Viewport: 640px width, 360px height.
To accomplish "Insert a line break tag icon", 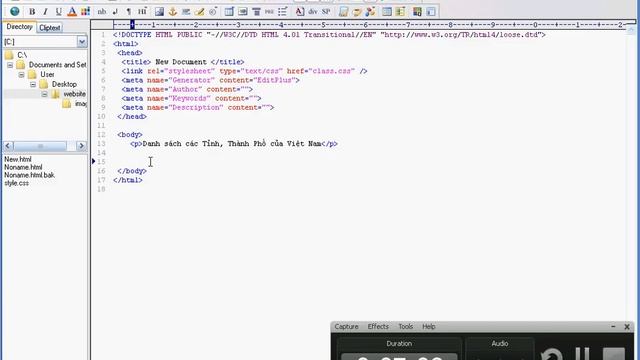I will coord(115,12).
